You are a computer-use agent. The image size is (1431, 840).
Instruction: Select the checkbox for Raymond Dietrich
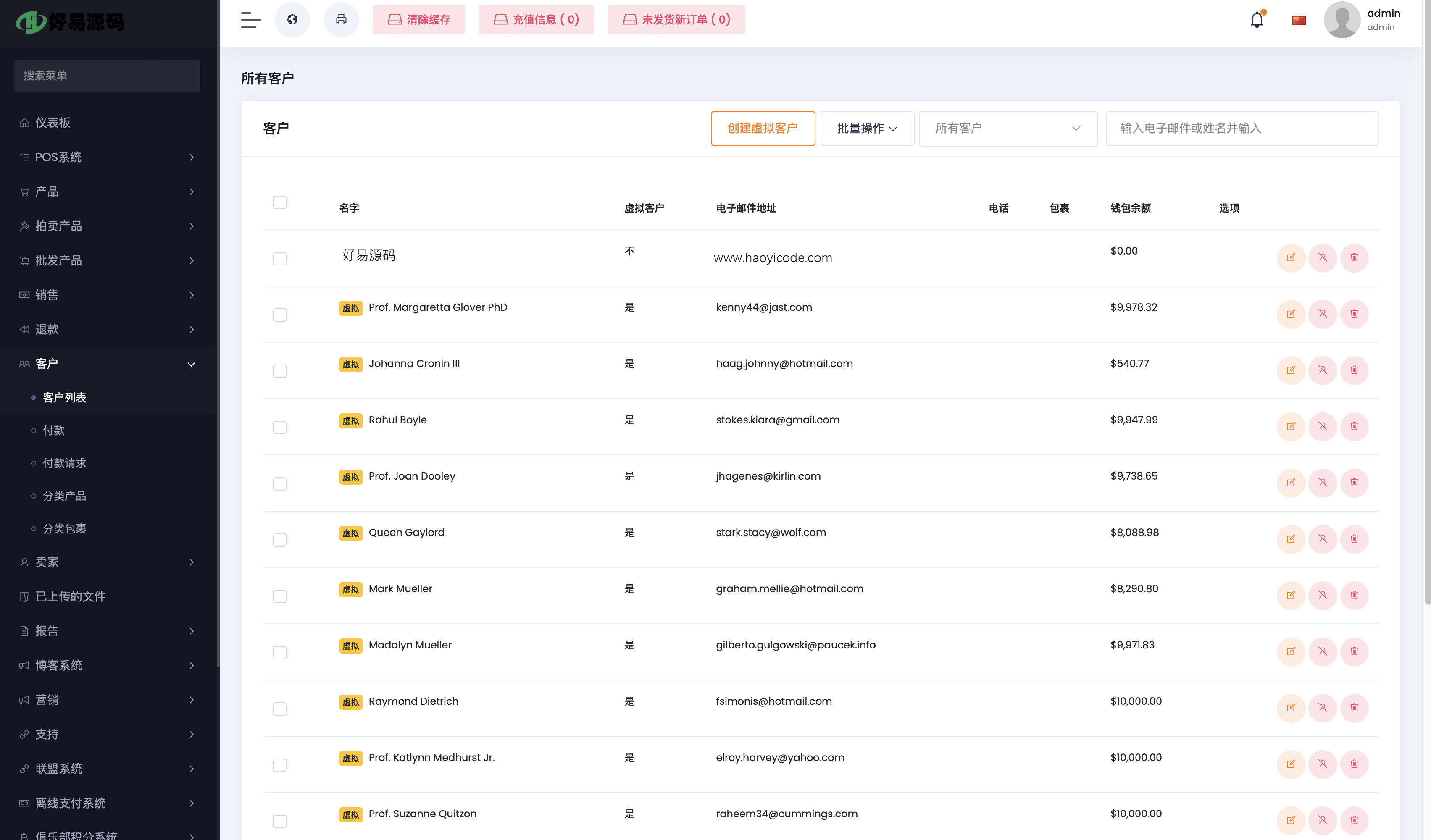[279, 709]
